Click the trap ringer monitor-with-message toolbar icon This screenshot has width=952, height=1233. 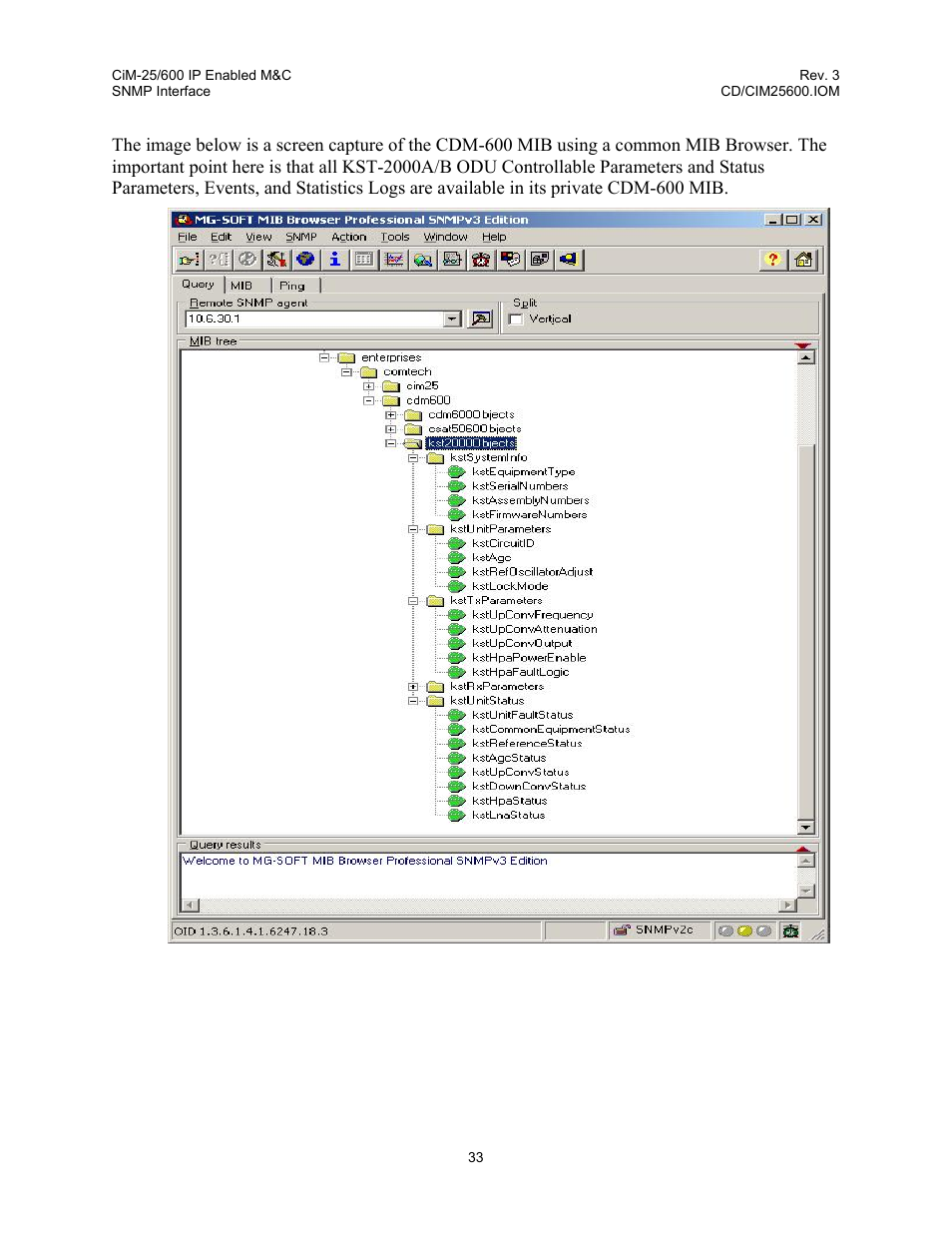tap(510, 260)
